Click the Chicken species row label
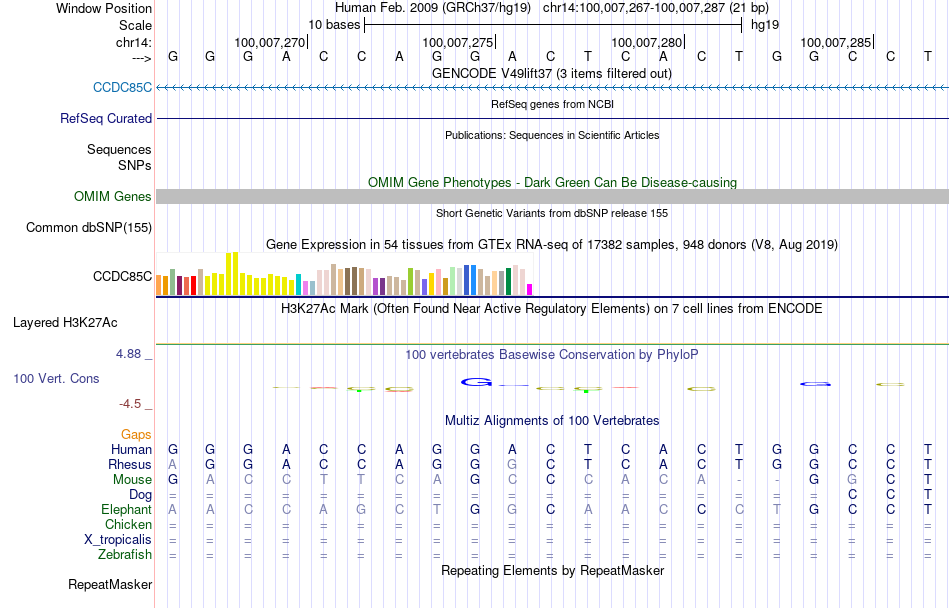This screenshot has width=950, height=608. (x=128, y=525)
